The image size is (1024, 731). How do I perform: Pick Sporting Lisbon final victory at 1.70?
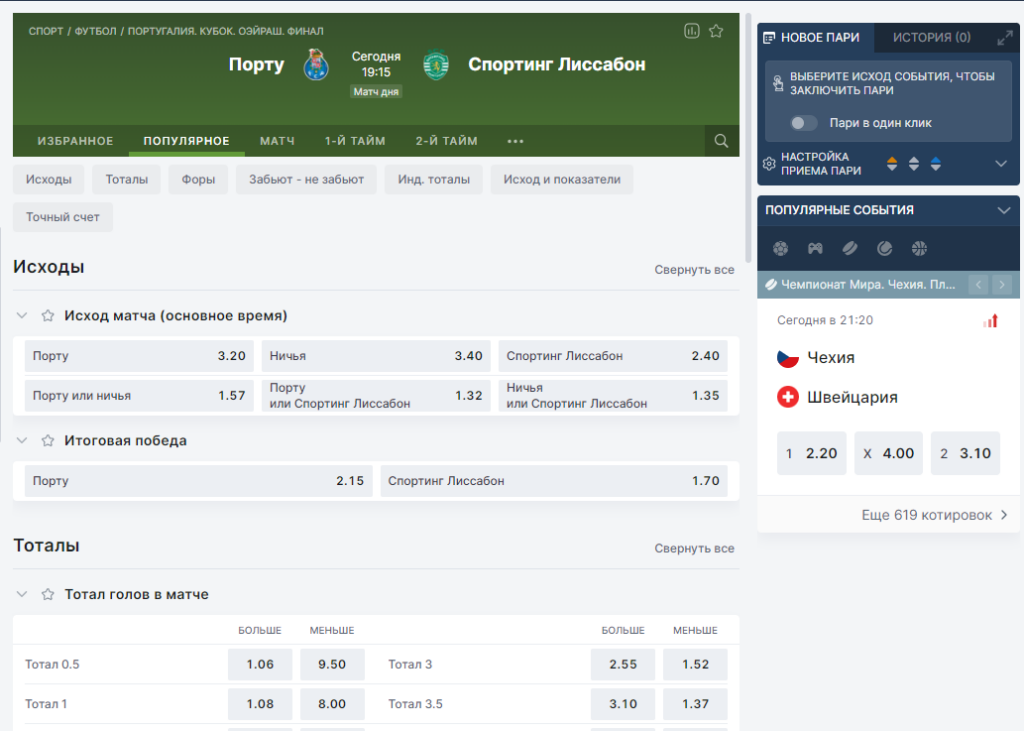point(554,481)
